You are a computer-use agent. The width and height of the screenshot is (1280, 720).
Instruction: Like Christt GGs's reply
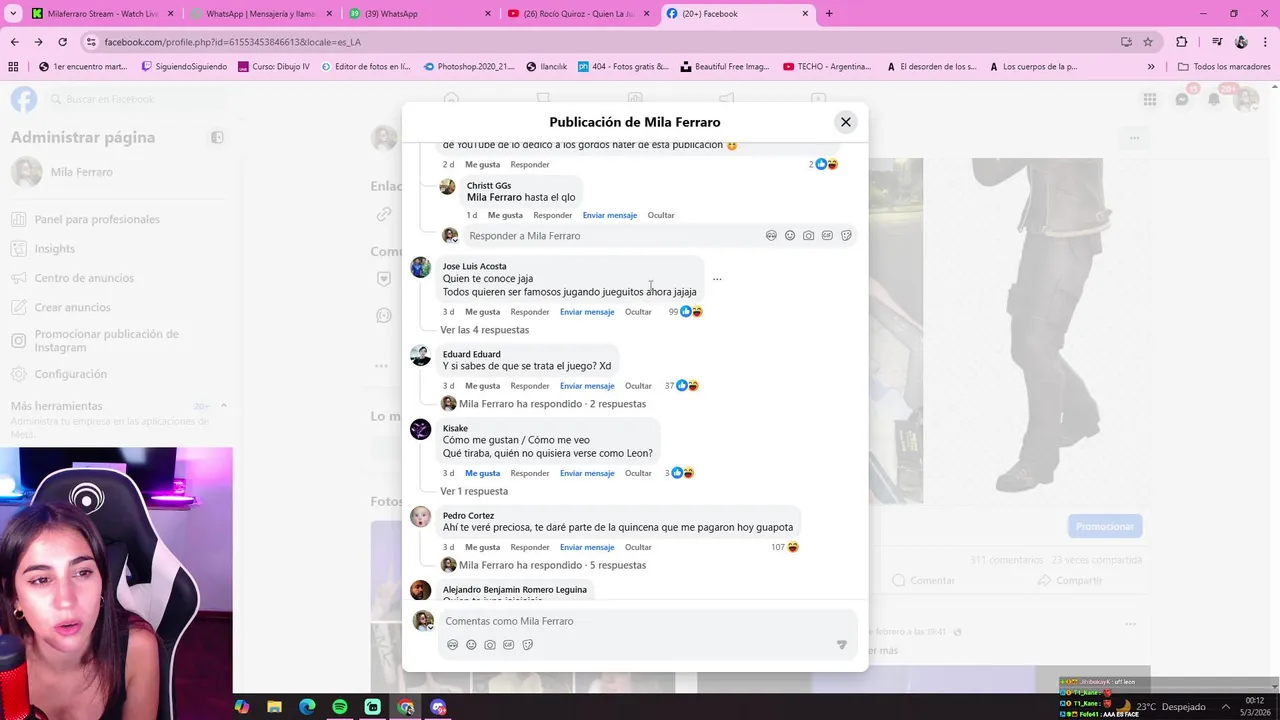(505, 215)
